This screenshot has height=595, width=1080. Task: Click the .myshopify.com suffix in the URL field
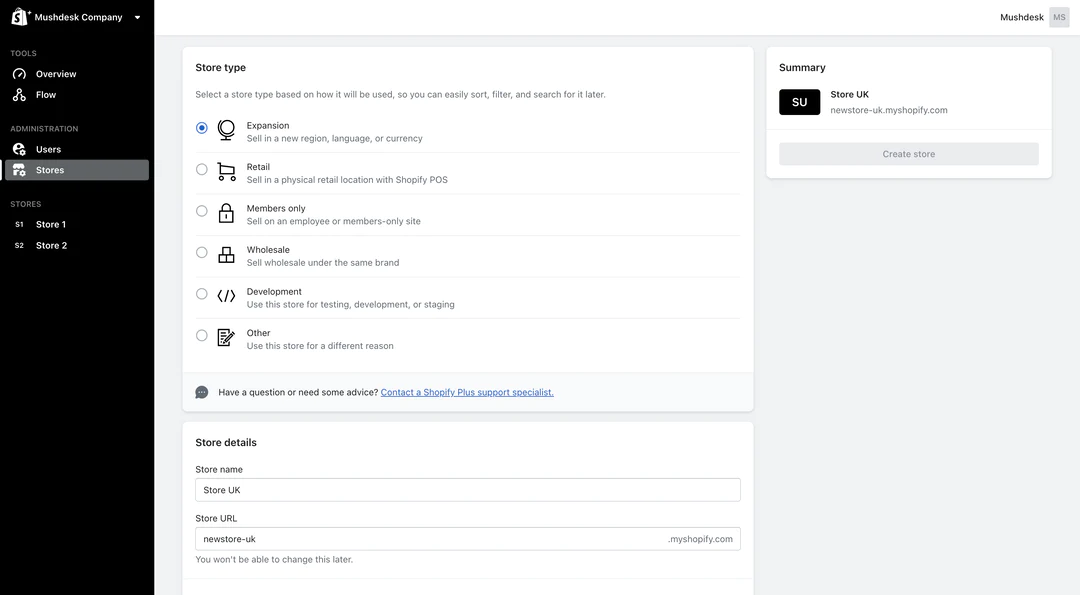click(x=700, y=539)
